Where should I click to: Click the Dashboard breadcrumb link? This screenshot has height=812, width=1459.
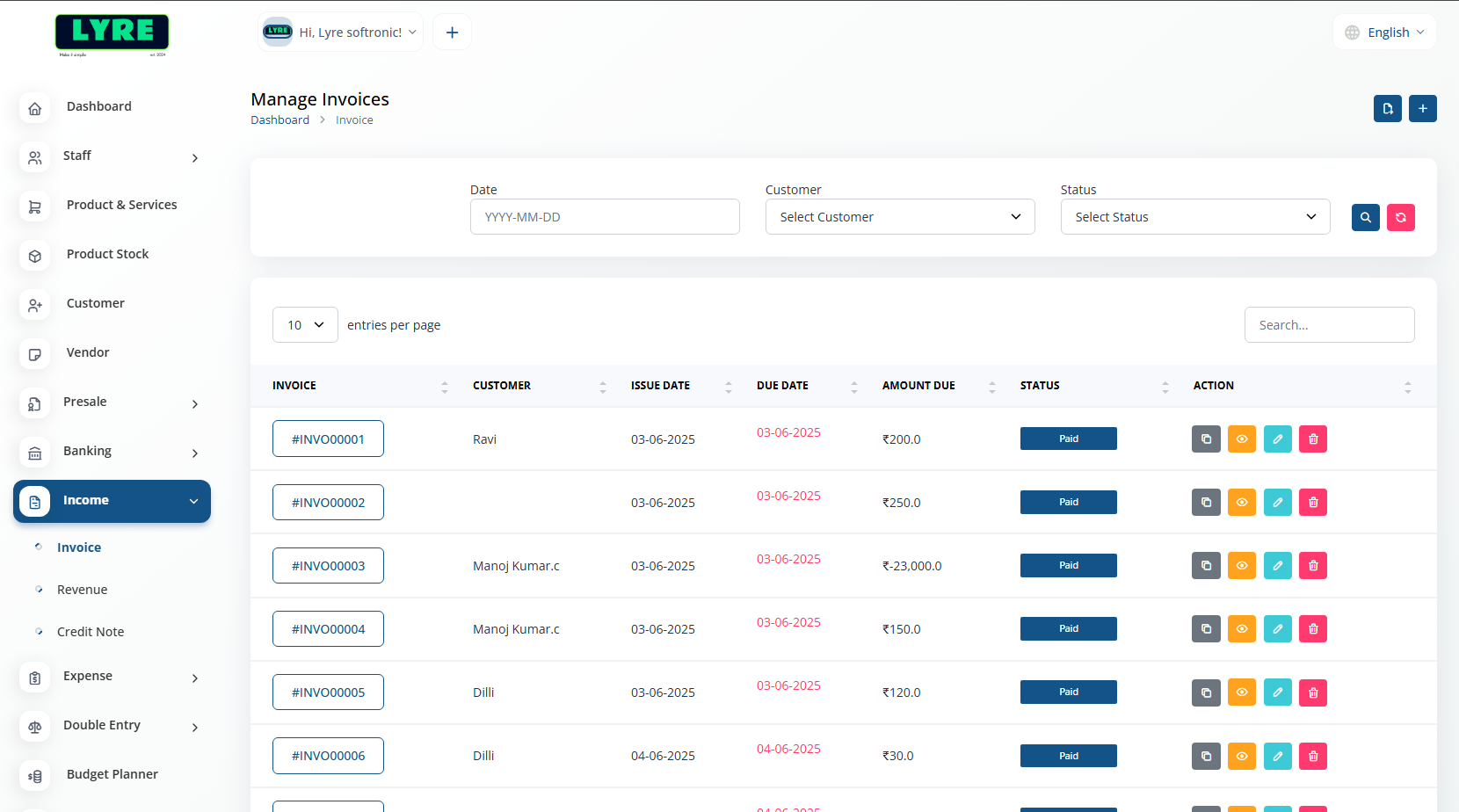[x=279, y=120]
